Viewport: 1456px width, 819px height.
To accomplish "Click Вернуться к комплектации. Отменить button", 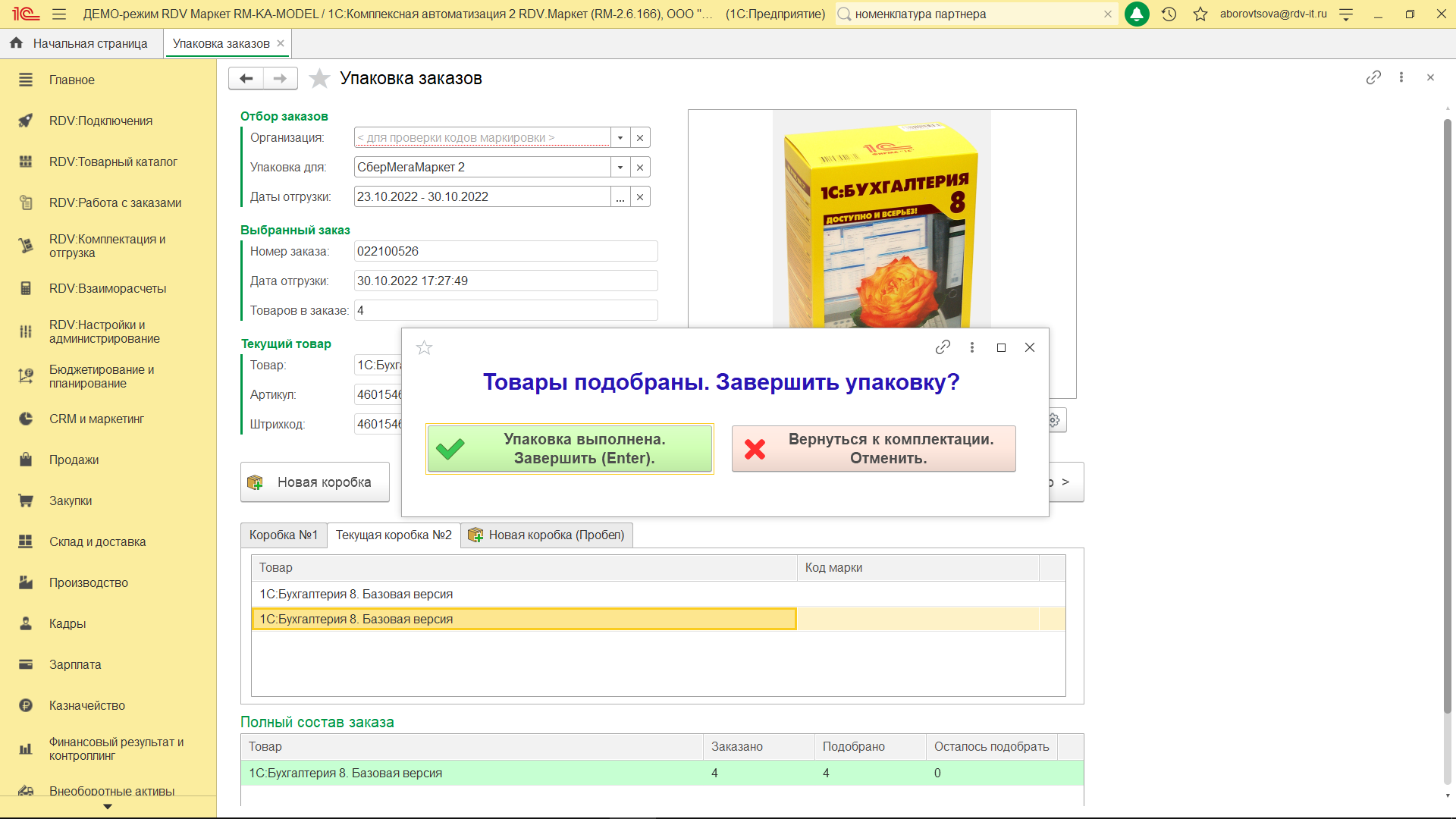I will [873, 449].
